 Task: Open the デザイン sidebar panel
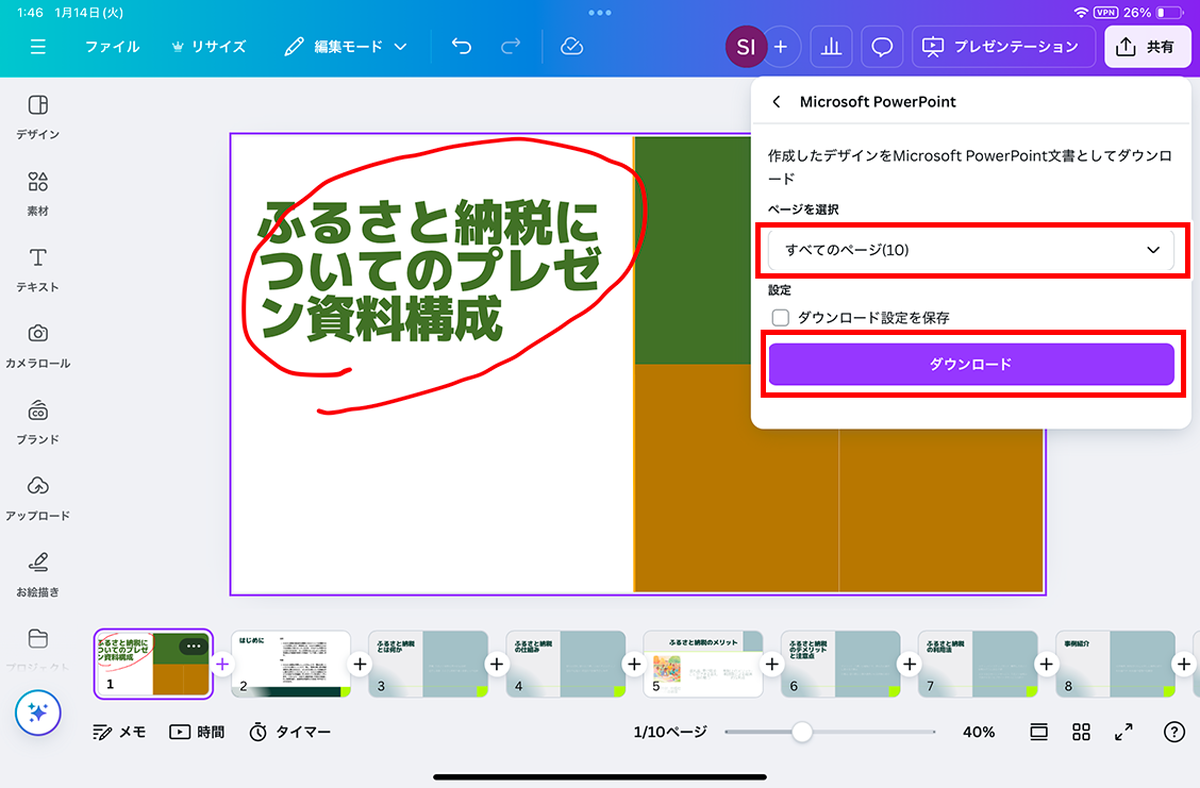tap(38, 117)
